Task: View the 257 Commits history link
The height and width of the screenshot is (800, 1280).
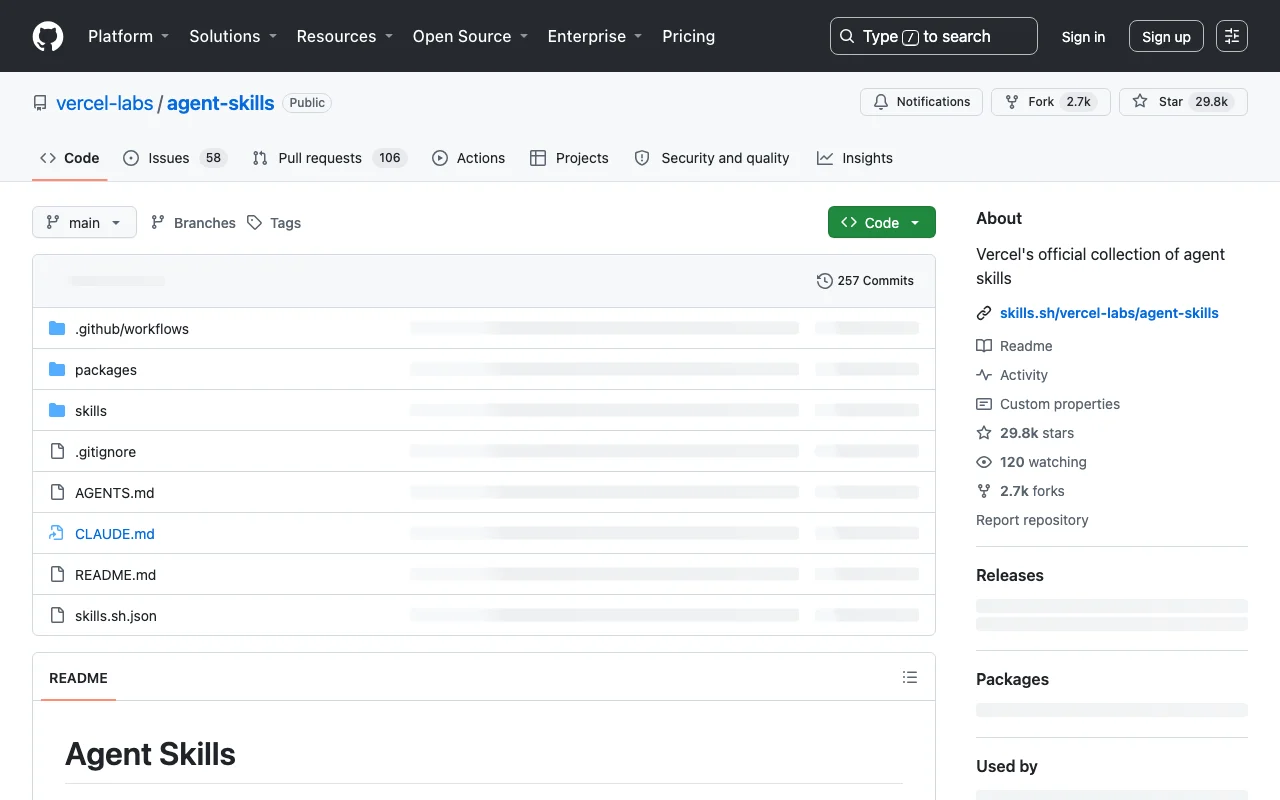Action: coord(865,281)
